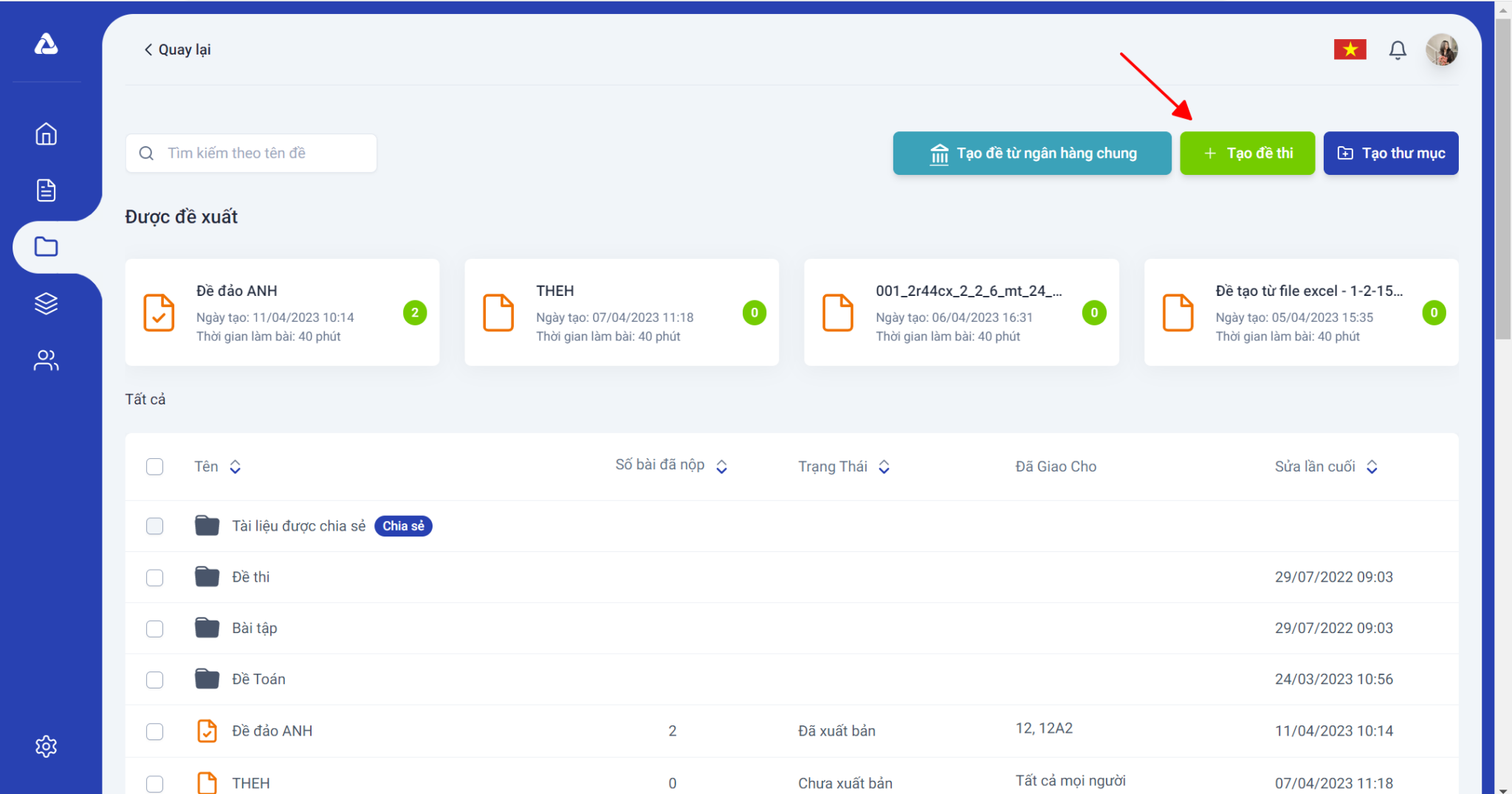Screen dimensions: 1512x794
Task: Click the document icon in sidebar
Action: [46, 190]
